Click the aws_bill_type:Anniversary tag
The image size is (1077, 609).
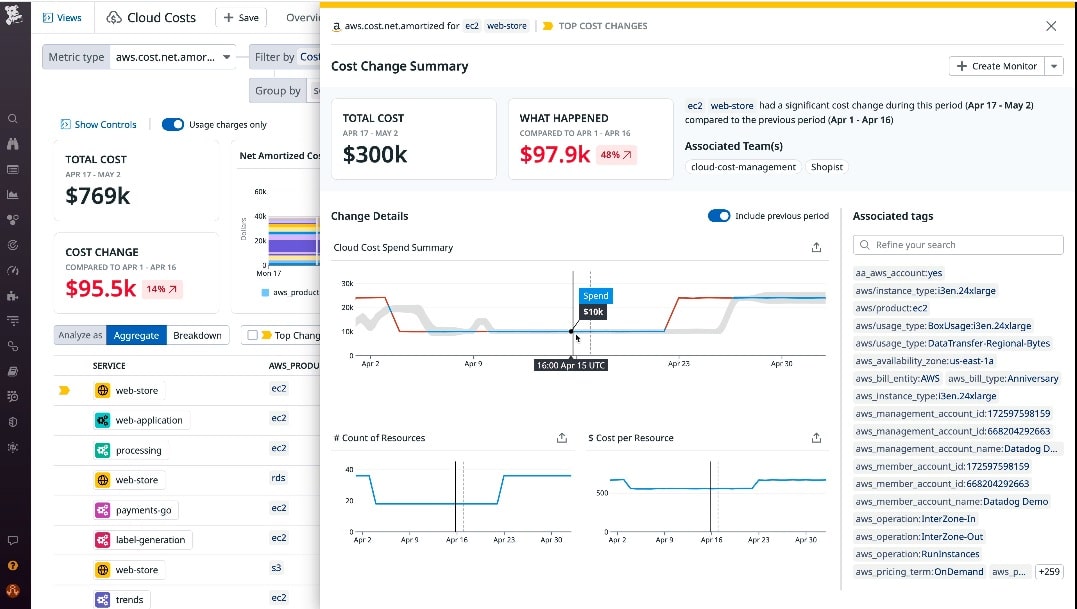point(1003,378)
